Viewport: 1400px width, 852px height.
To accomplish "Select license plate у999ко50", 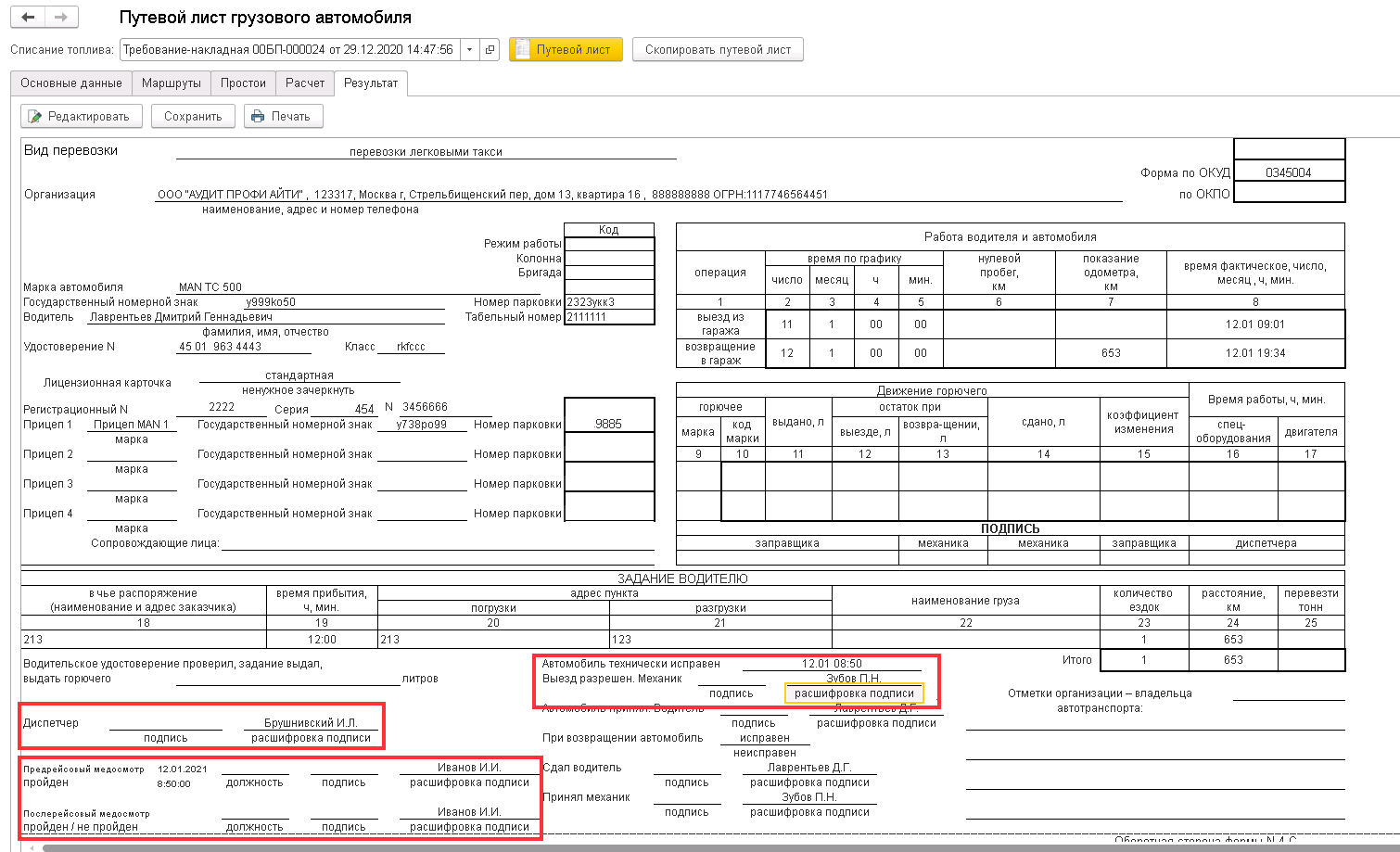I will click(x=271, y=302).
